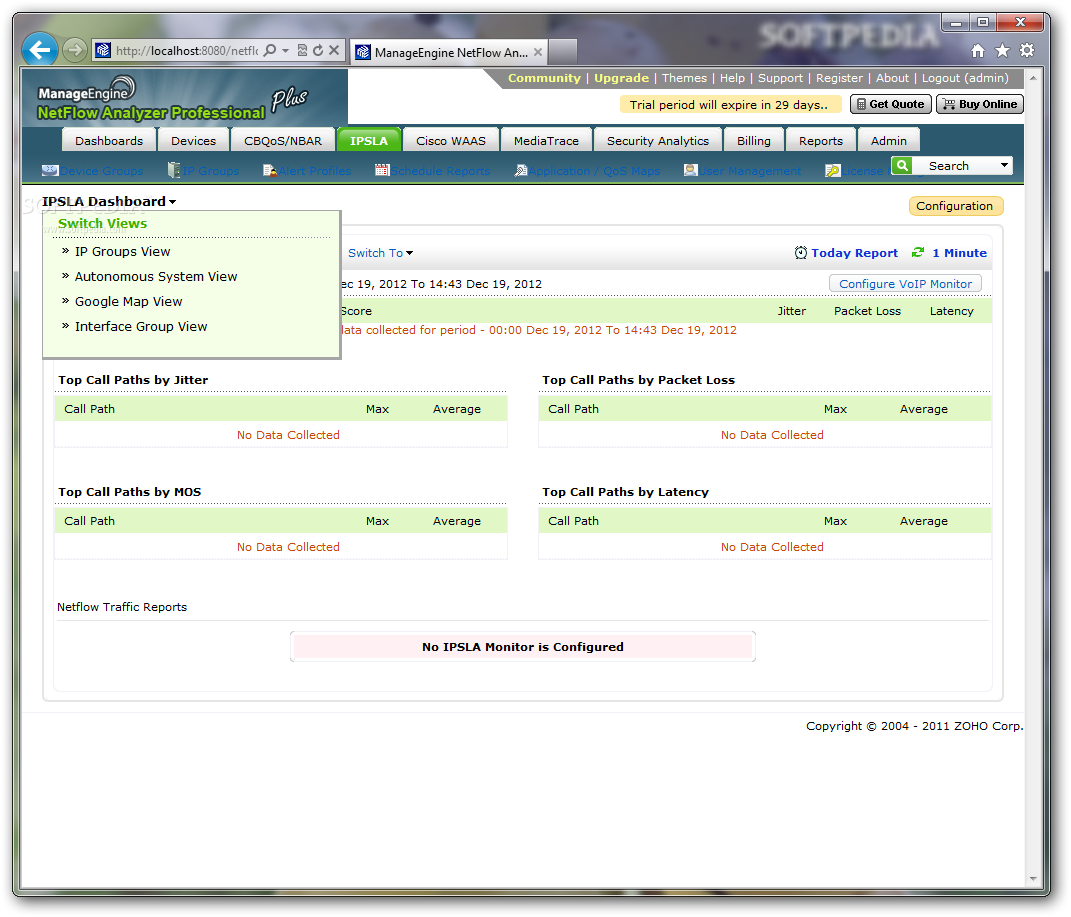Click the compatibility view icon in address bar
Image resolution: width=1071 pixels, height=917 pixels.
[302, 51]
